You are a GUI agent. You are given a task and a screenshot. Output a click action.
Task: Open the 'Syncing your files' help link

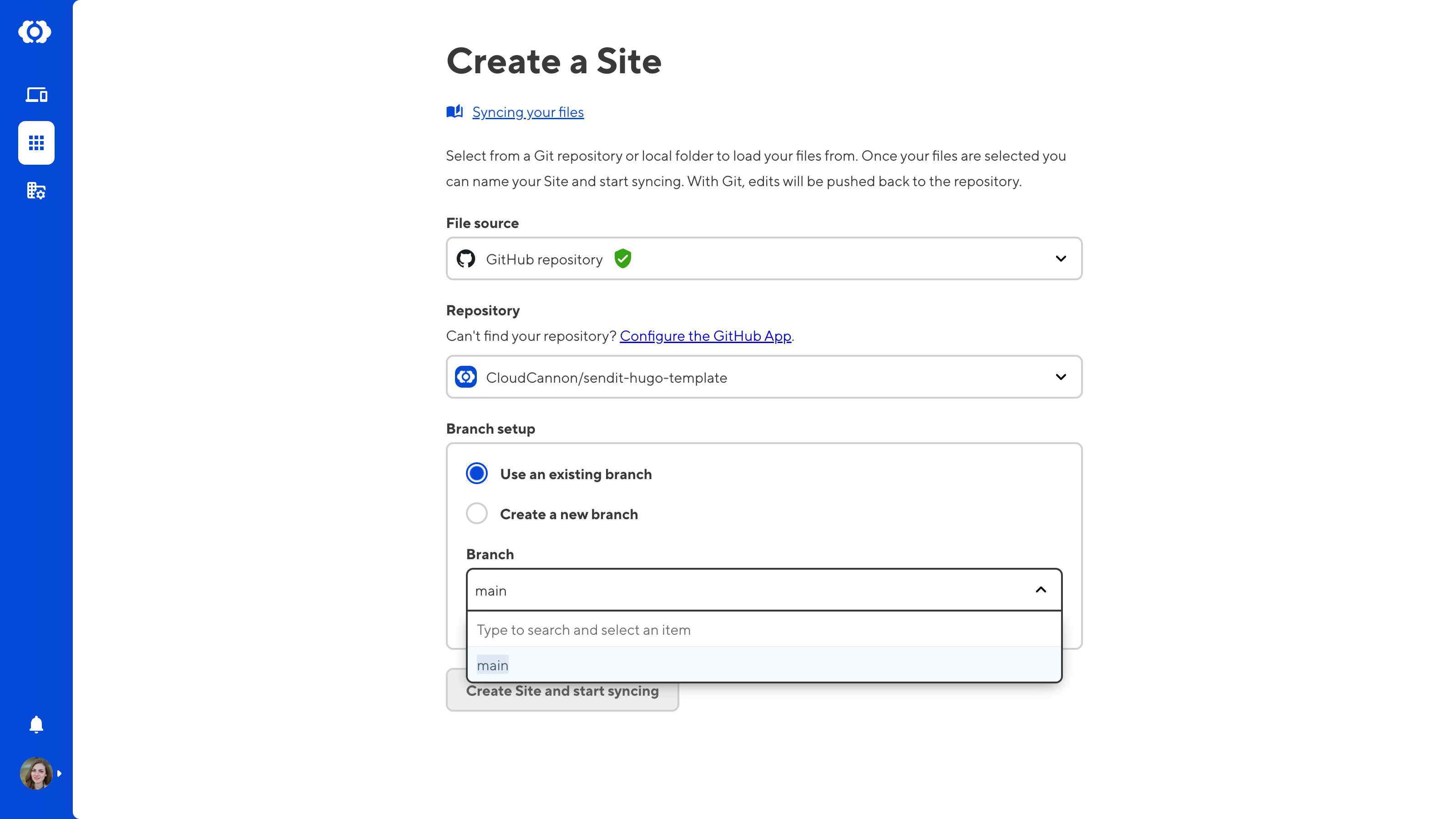point(528,112)
